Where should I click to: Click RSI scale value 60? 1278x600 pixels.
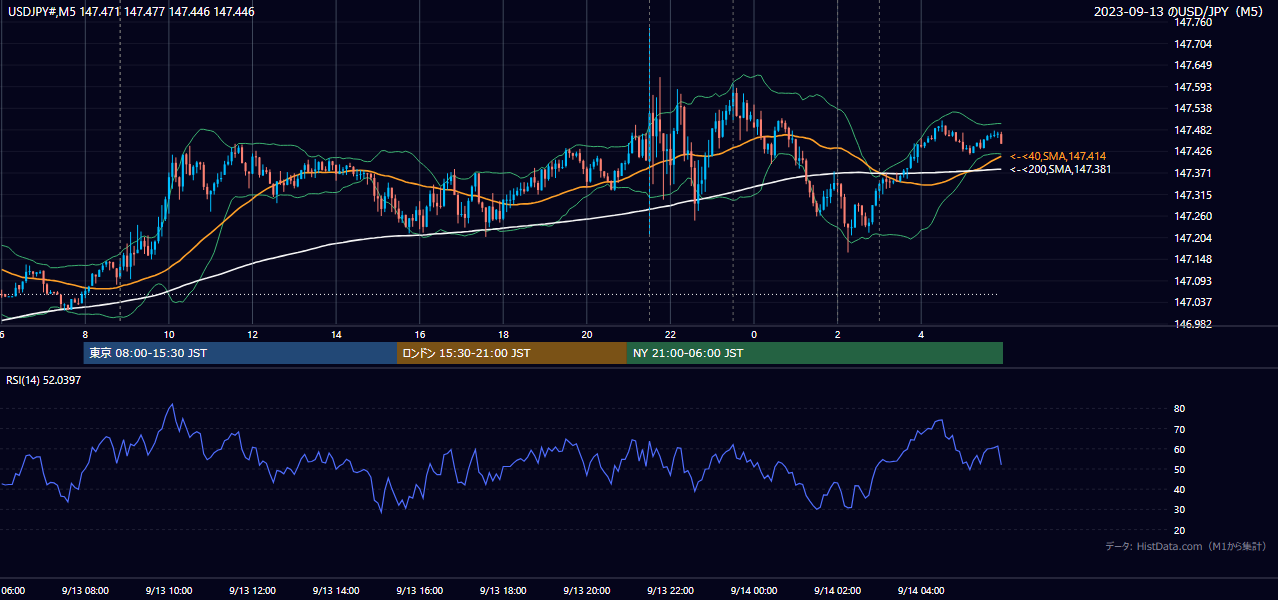pos(1180,449)
